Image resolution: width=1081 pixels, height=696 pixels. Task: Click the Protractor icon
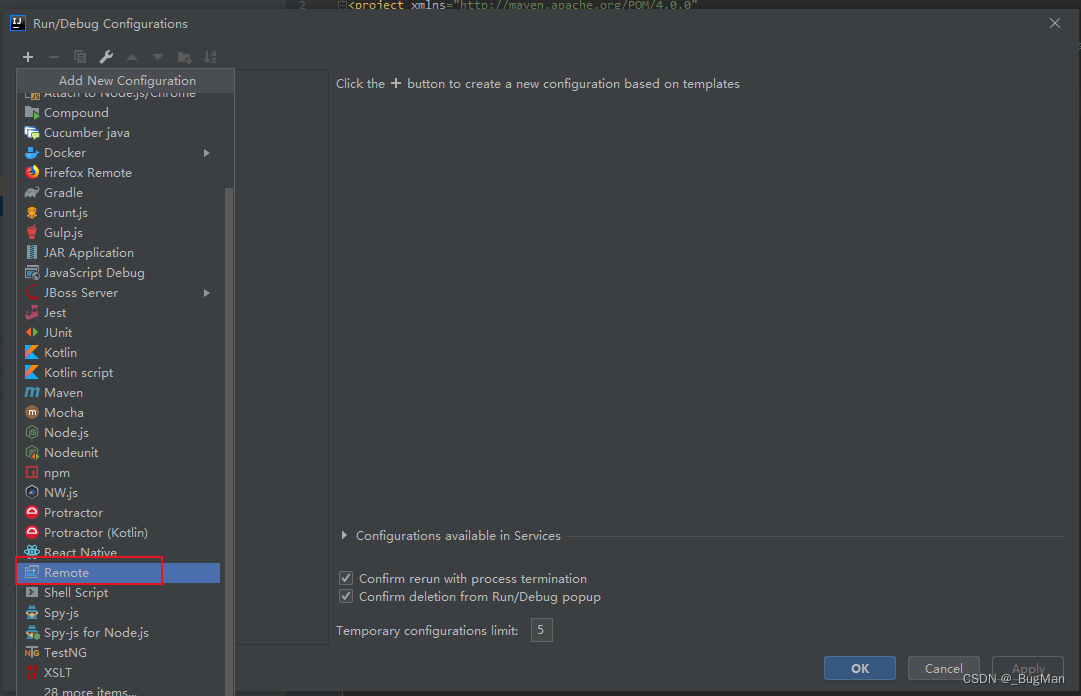(32, 512)
